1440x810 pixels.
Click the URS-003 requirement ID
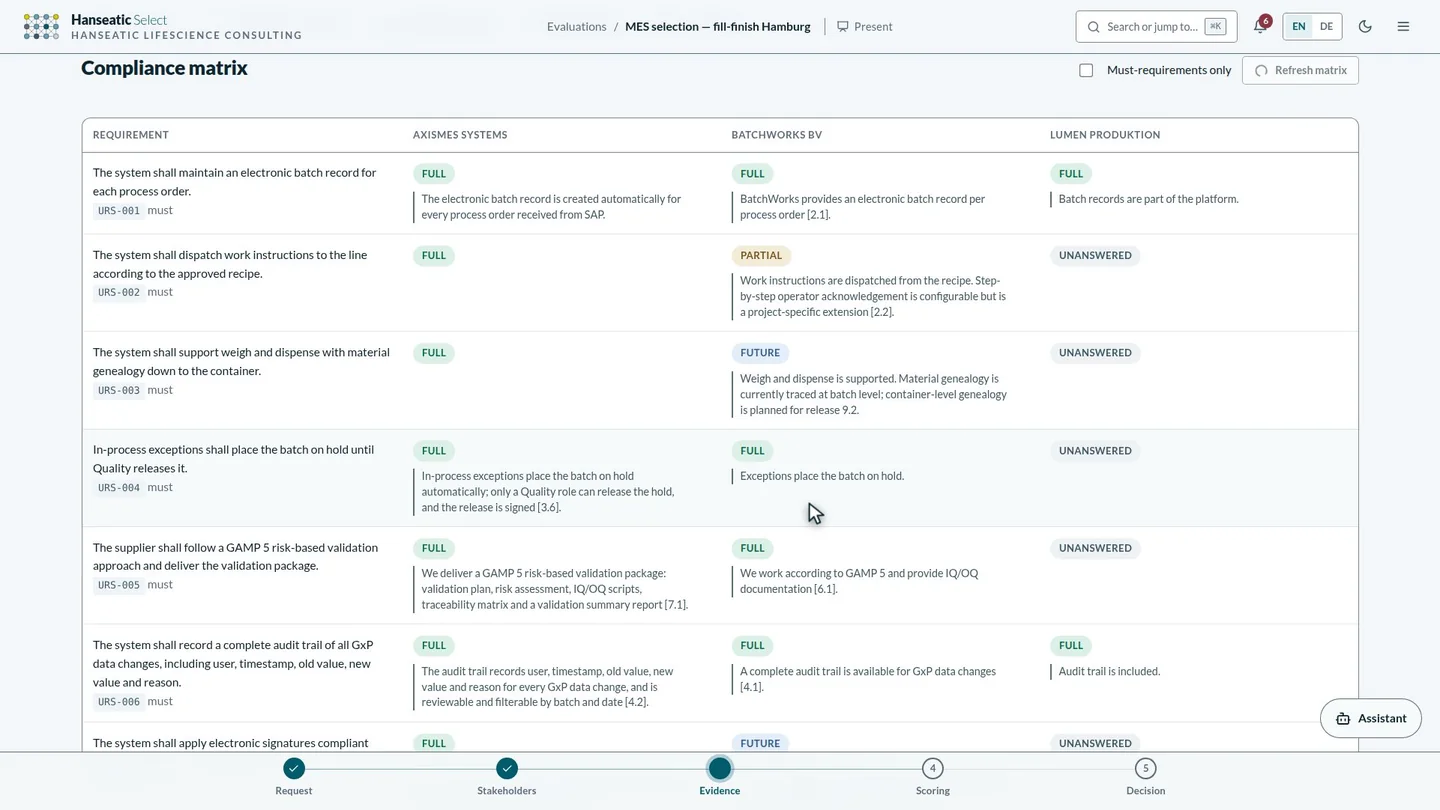(119, 391)
